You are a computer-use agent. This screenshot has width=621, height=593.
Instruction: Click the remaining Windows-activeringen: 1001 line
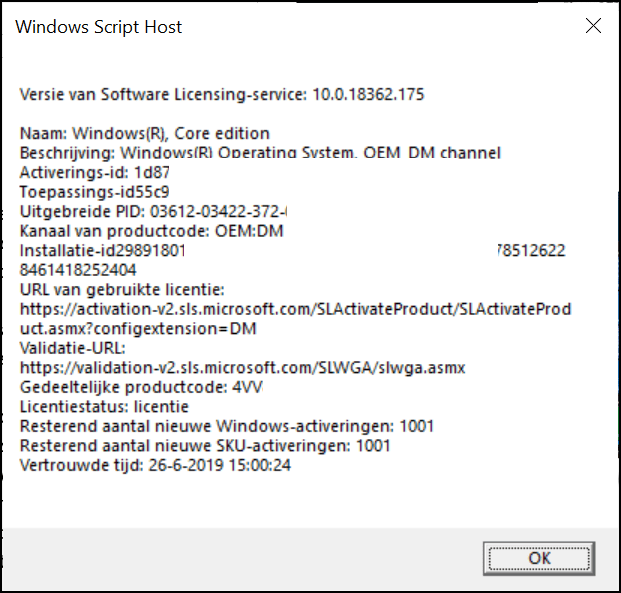tap(227, 426)
